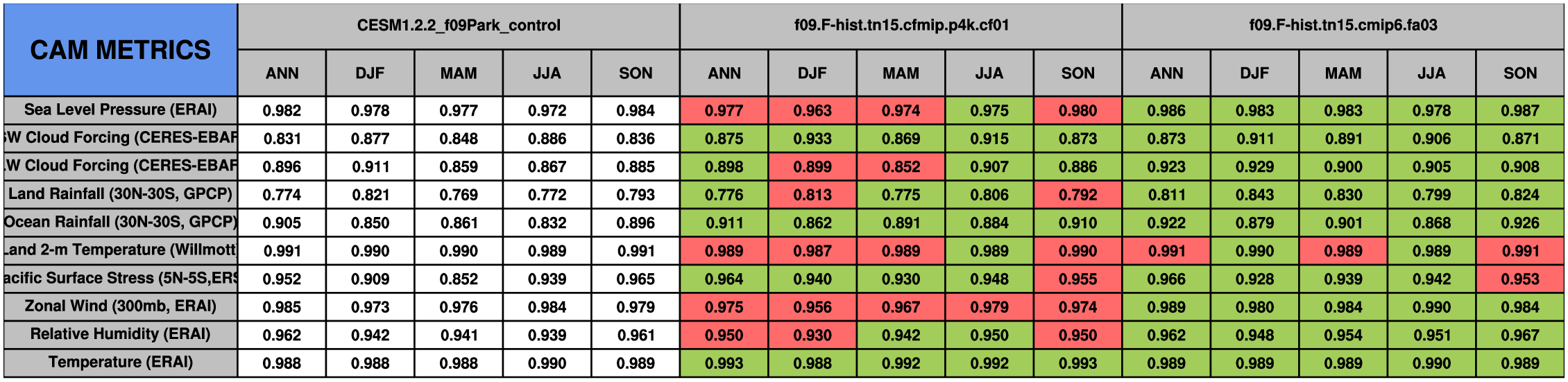1568x382 pixels.
Task: Select the red 0.953 cell in the cmip6.fa03 SON column
Action: coord(1519,279)
